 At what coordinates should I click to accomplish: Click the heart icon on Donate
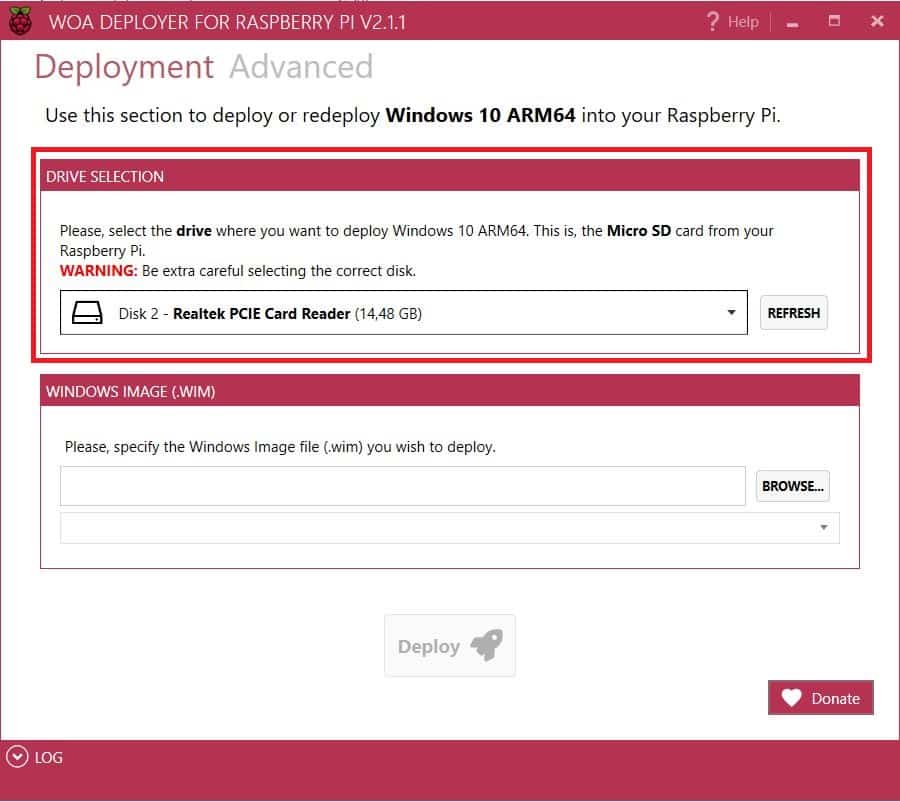click(791, 698)
